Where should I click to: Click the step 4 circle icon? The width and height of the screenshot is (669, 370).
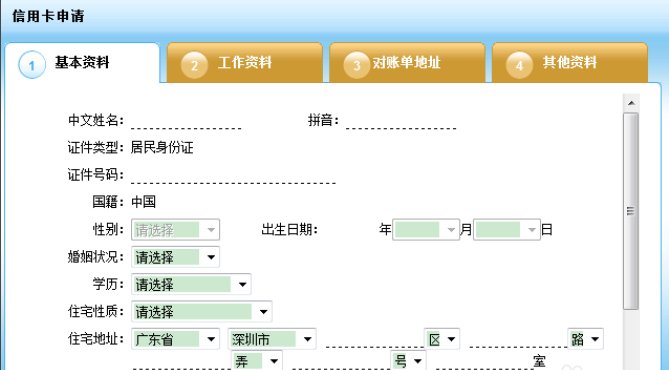click(x=519, y=65)
